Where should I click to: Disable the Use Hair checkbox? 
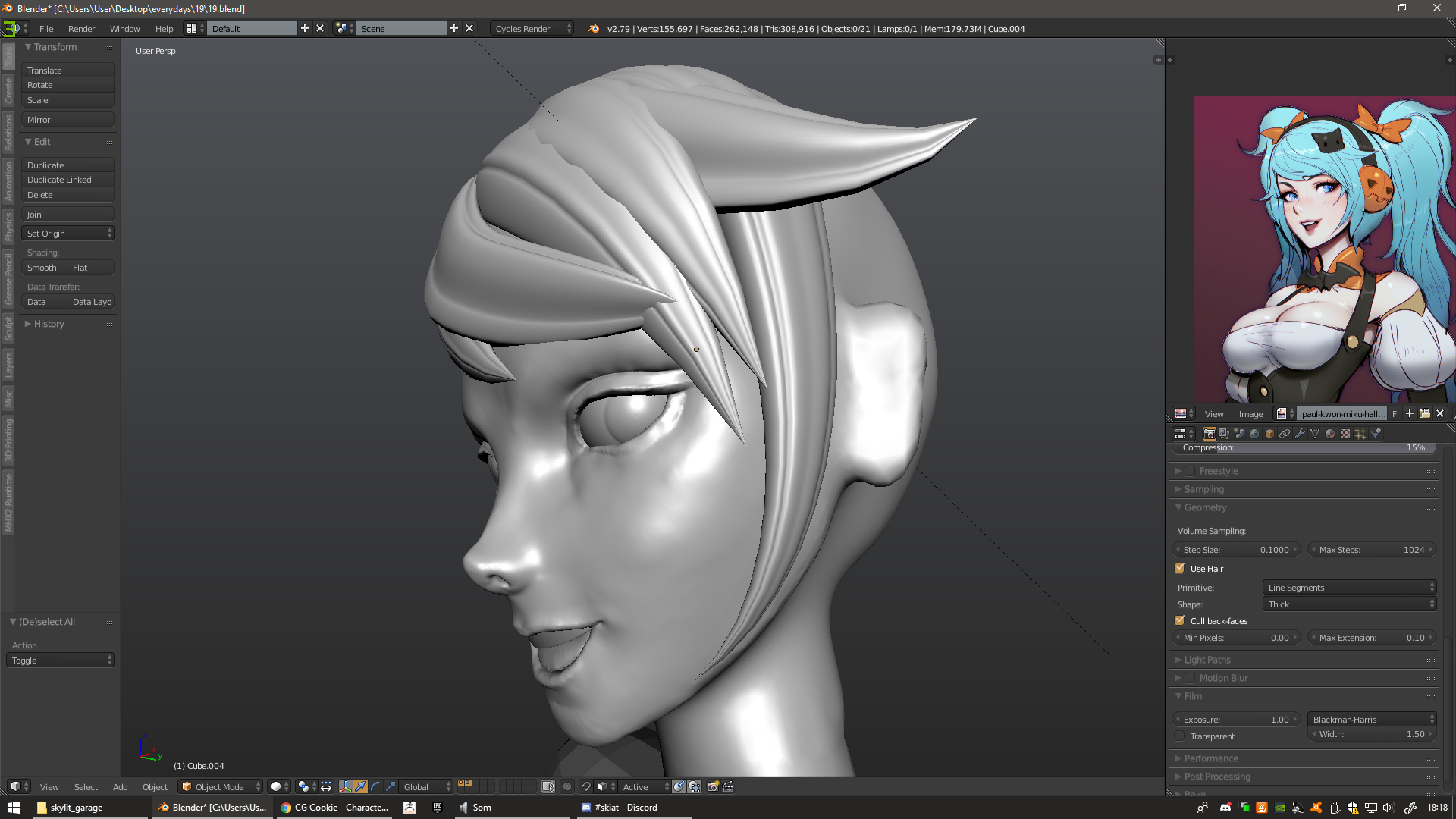pos(1180,568)
